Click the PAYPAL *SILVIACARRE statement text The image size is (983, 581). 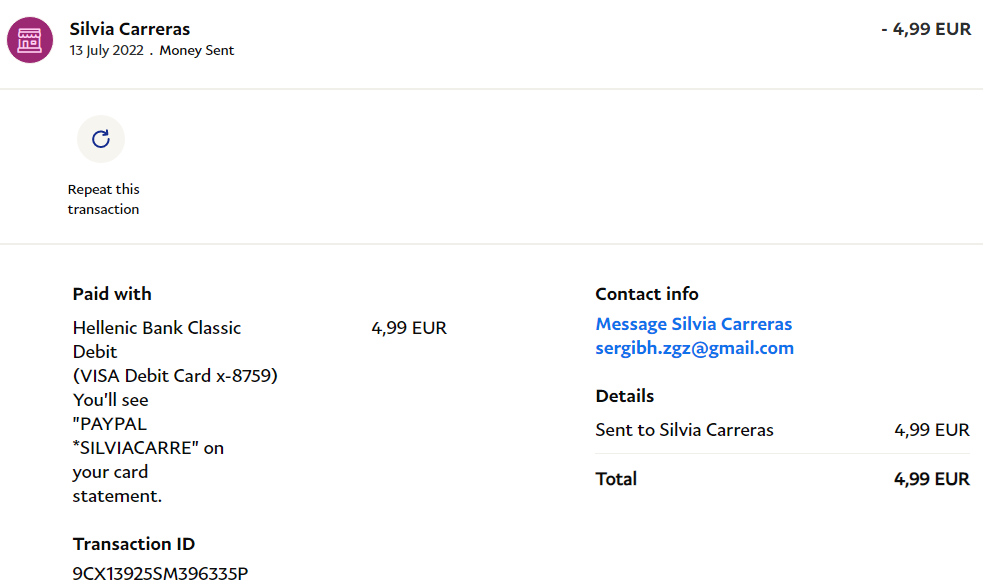pos(148,436)
